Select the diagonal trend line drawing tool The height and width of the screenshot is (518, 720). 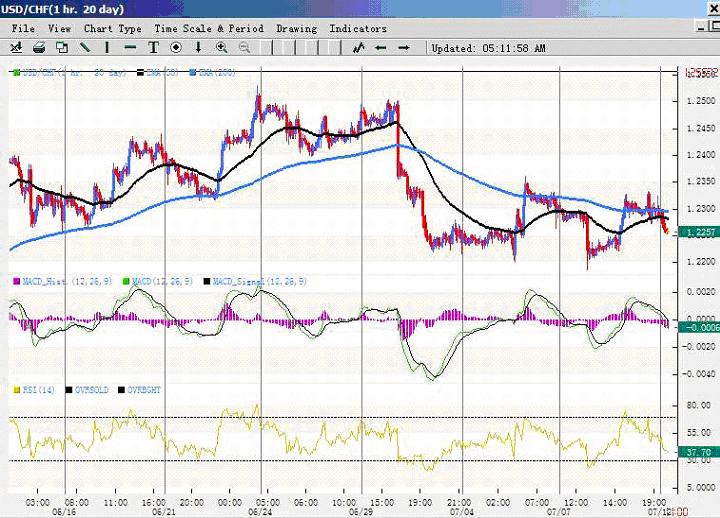pos(85,47)
